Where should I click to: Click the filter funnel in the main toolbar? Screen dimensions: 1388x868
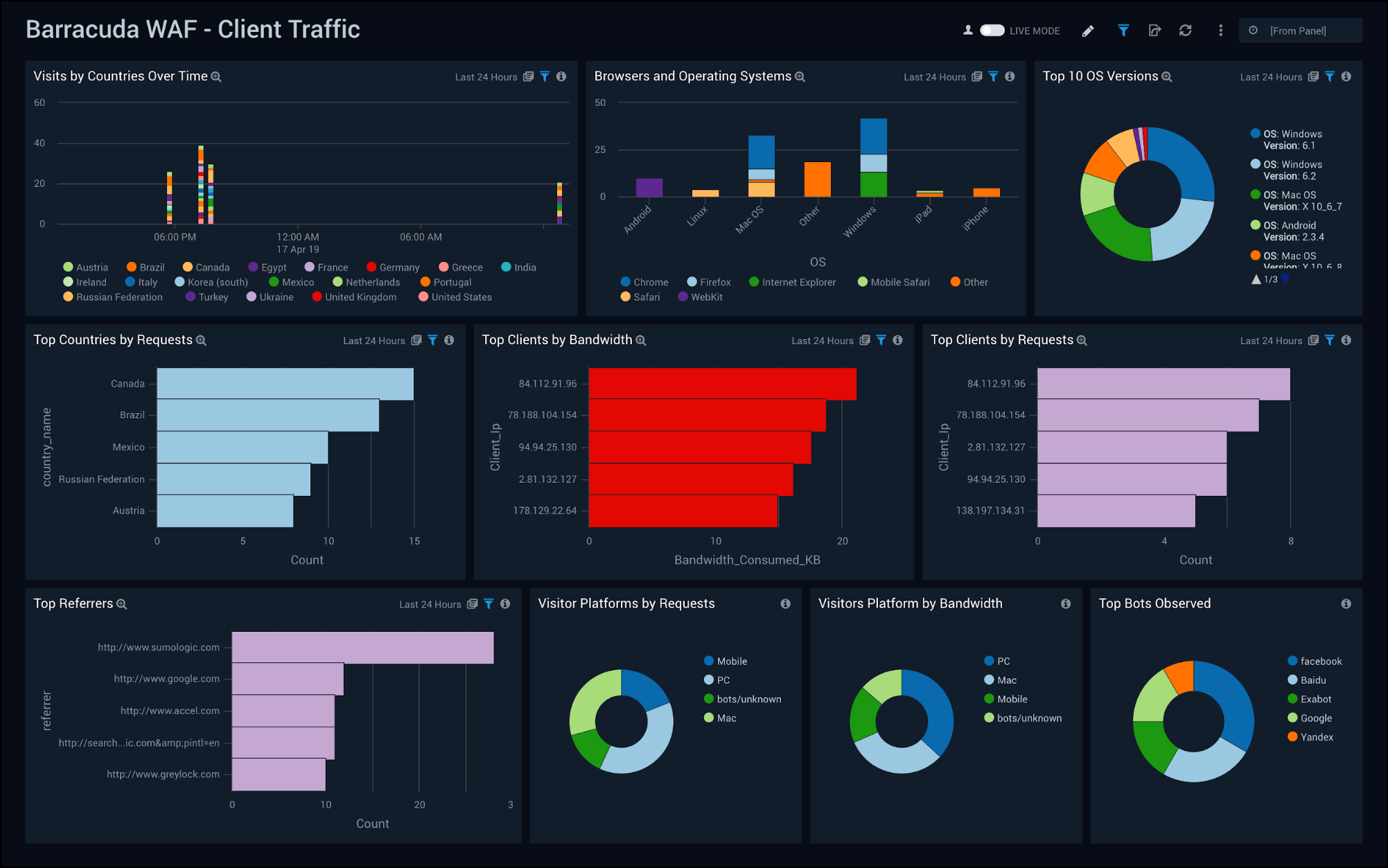point(1123,30)
